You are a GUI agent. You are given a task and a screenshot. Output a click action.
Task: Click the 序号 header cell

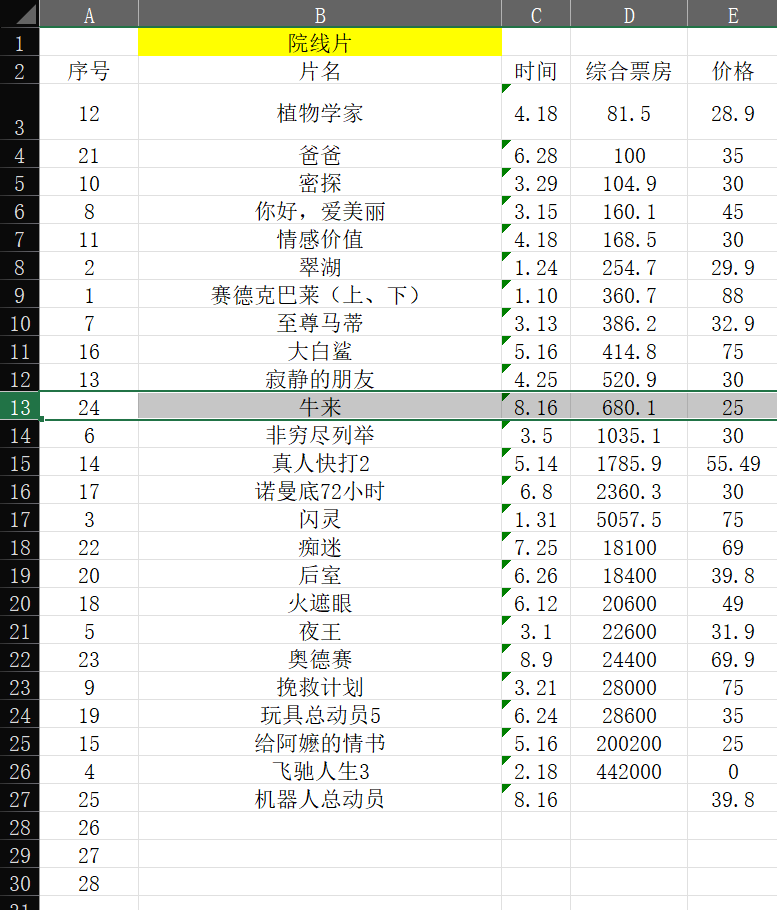tap(89, 71)
